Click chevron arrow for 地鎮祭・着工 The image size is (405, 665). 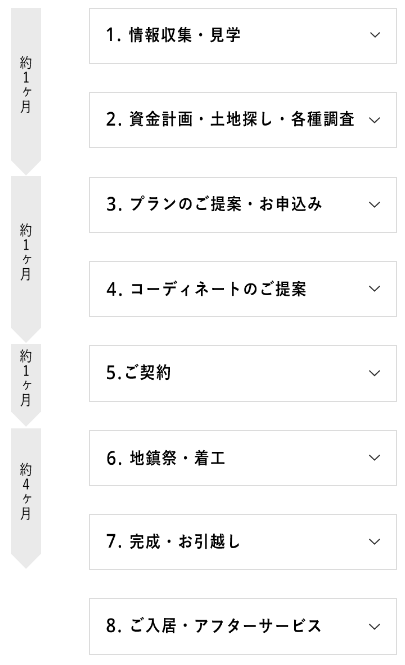coord(374,458)
